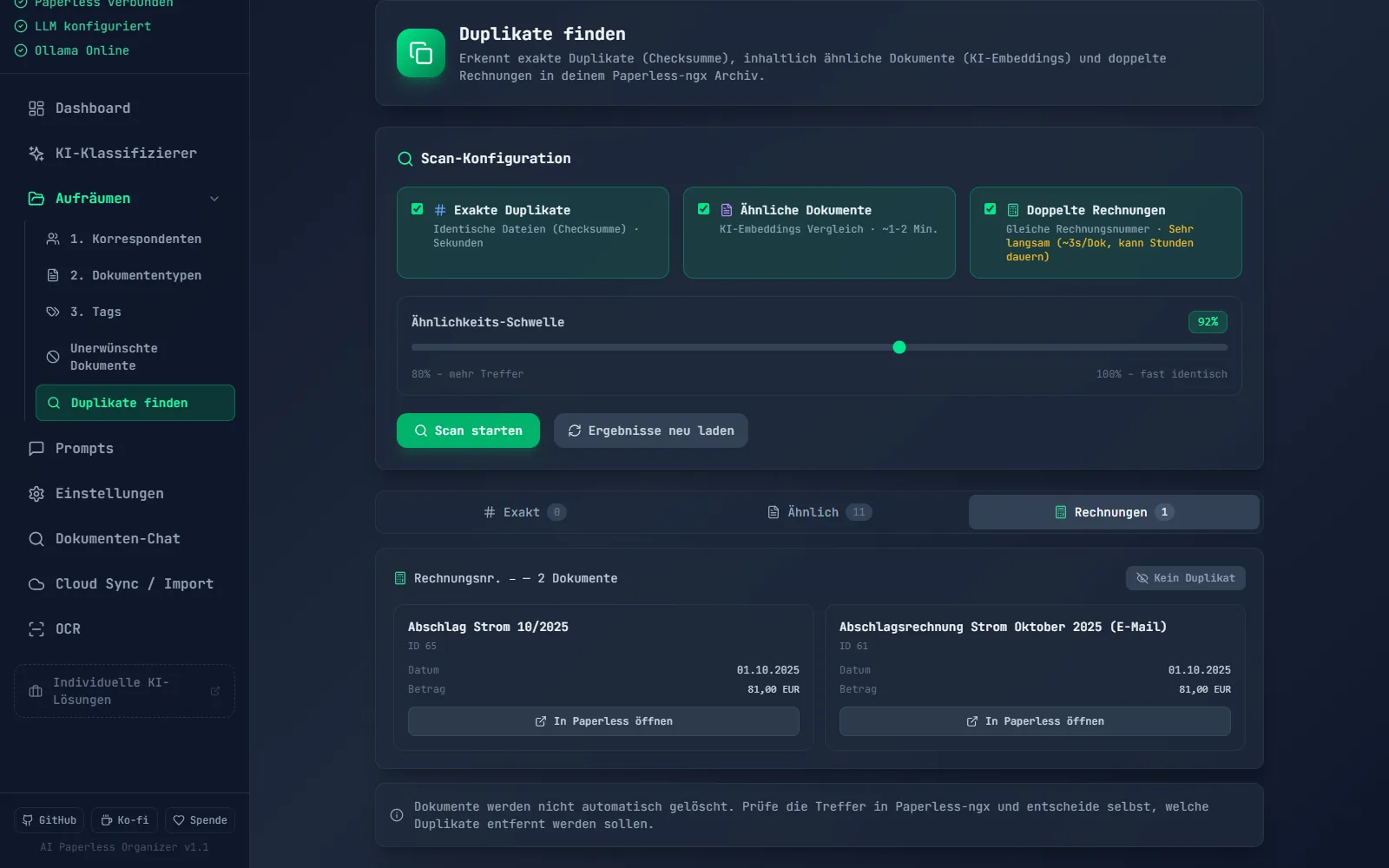Click the green Duplikate finden header icon
This screenshot has height=868, width=1389.
click(421, 53)
